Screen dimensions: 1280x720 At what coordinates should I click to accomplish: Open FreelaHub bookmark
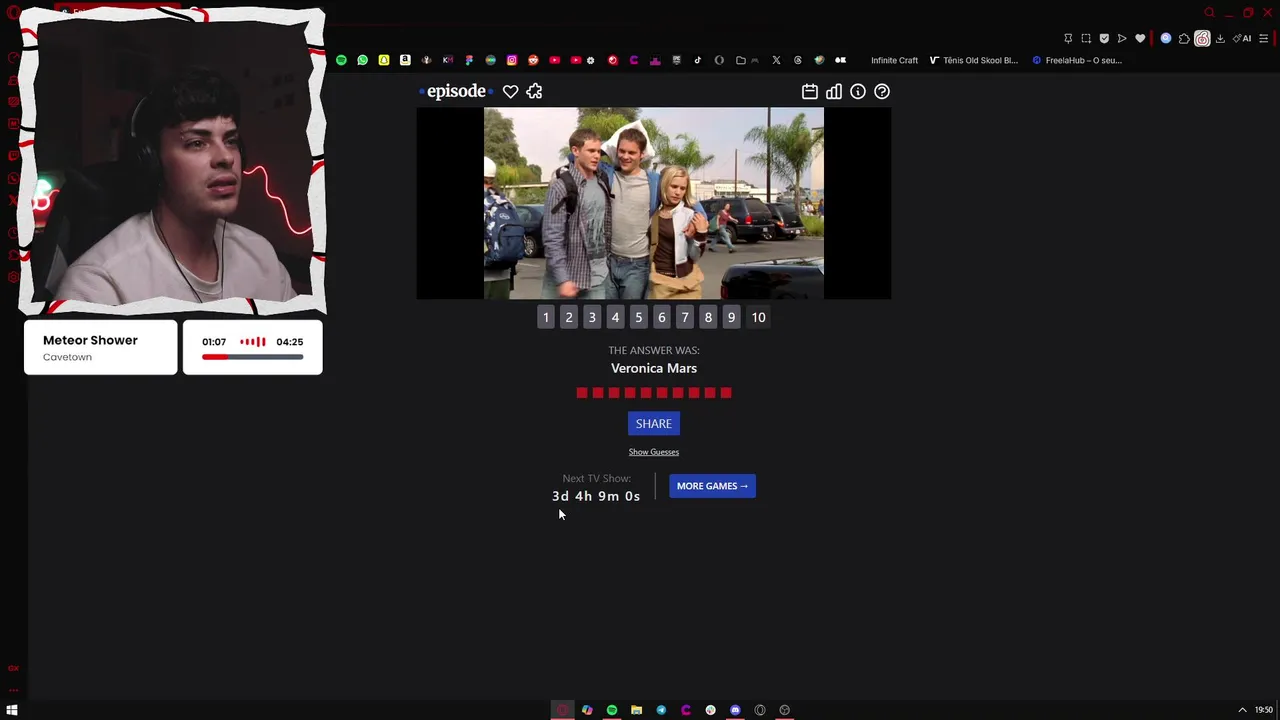point(1077,60)
